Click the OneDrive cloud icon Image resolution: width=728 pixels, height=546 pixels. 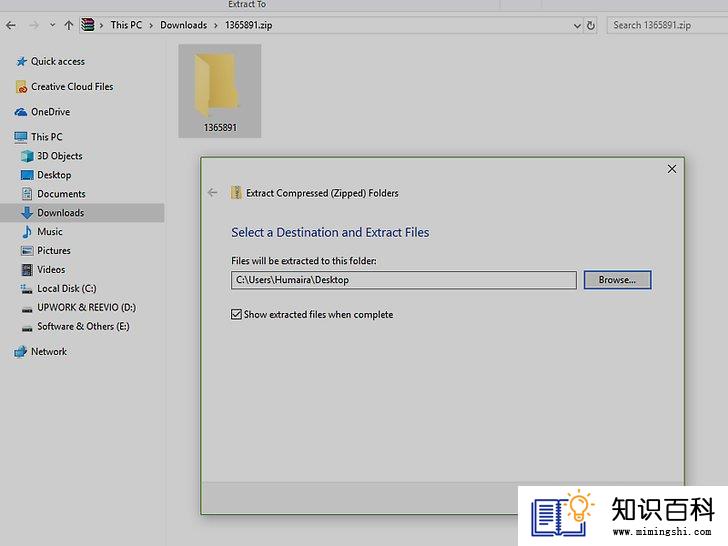21,112
